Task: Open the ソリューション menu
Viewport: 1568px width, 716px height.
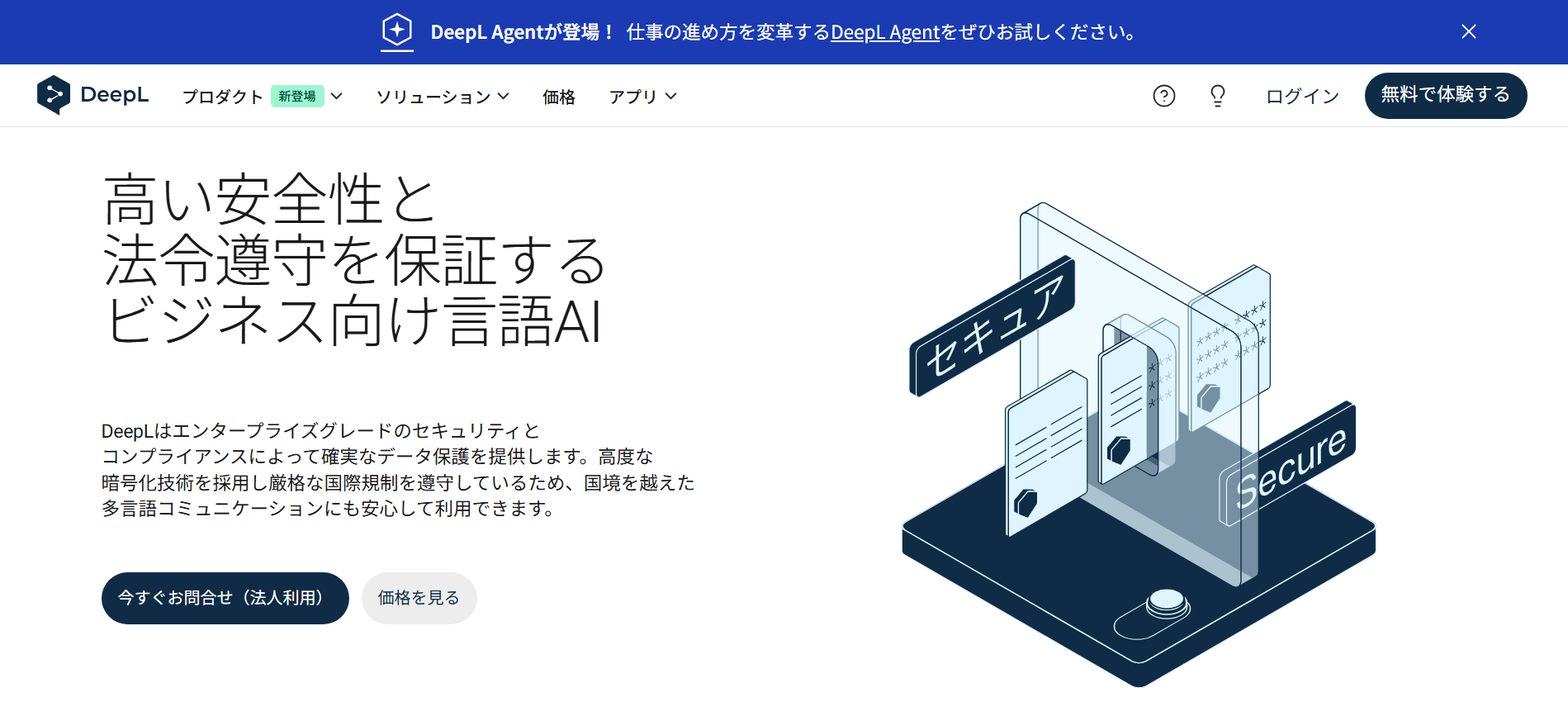Action: [433, 97]
